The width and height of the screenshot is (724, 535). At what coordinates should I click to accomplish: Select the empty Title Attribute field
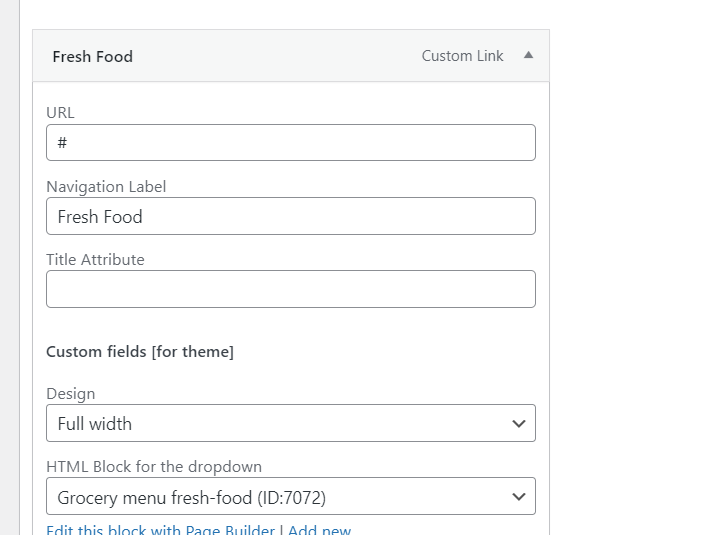point(290,289)
